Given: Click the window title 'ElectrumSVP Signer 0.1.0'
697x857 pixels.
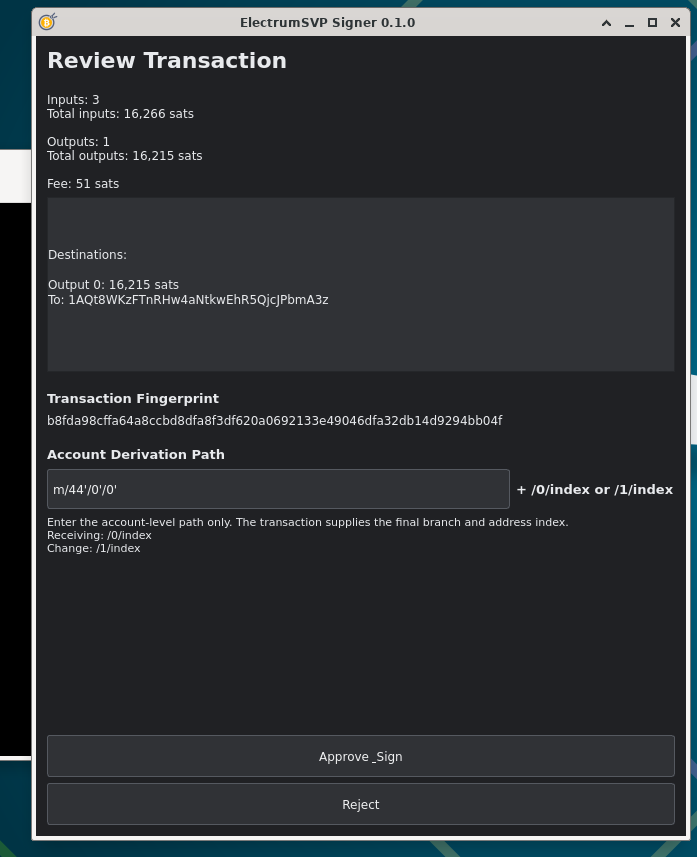Looking at the screenshot, I should (x=327, y=22).
